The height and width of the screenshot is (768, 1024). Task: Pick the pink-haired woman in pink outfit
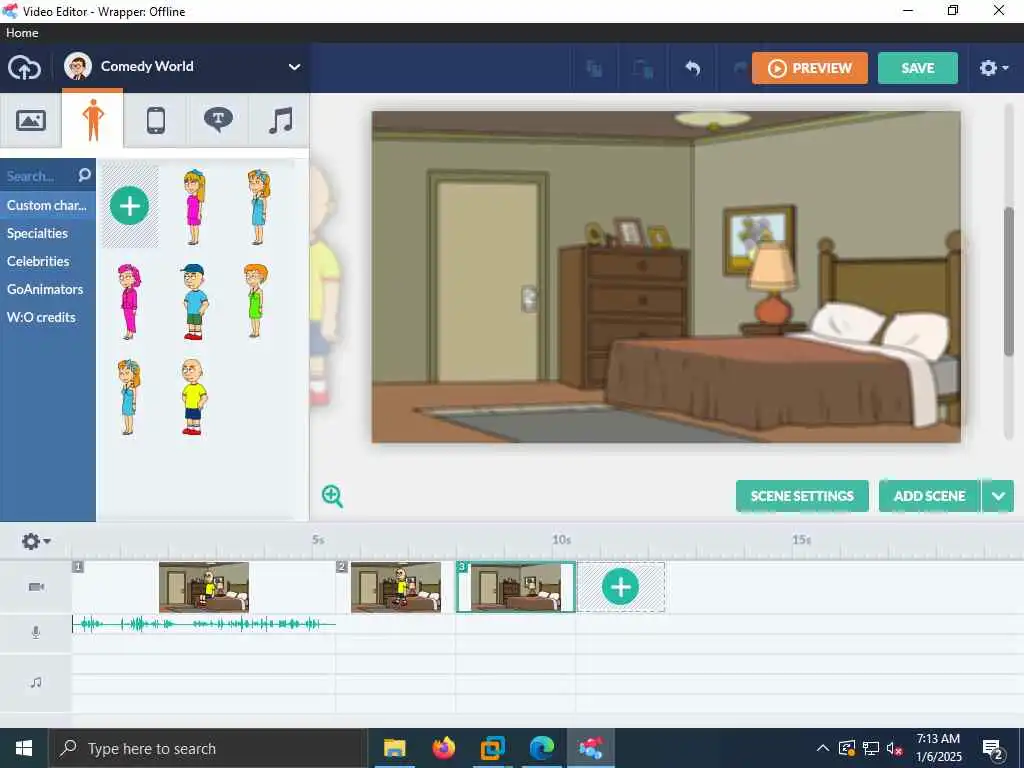pos(129,302)
